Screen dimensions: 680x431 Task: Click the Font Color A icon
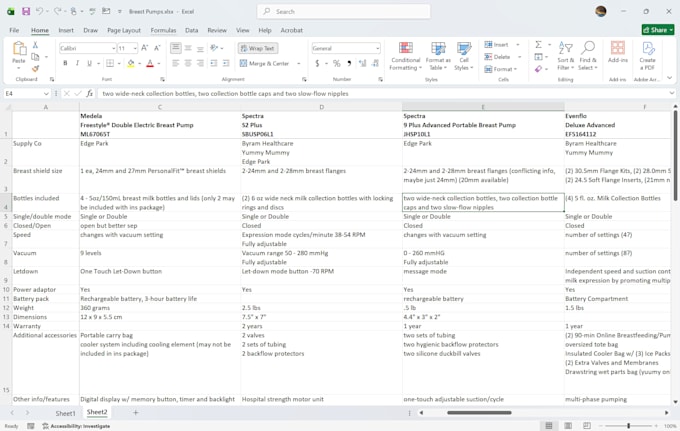tap(150, 63)
